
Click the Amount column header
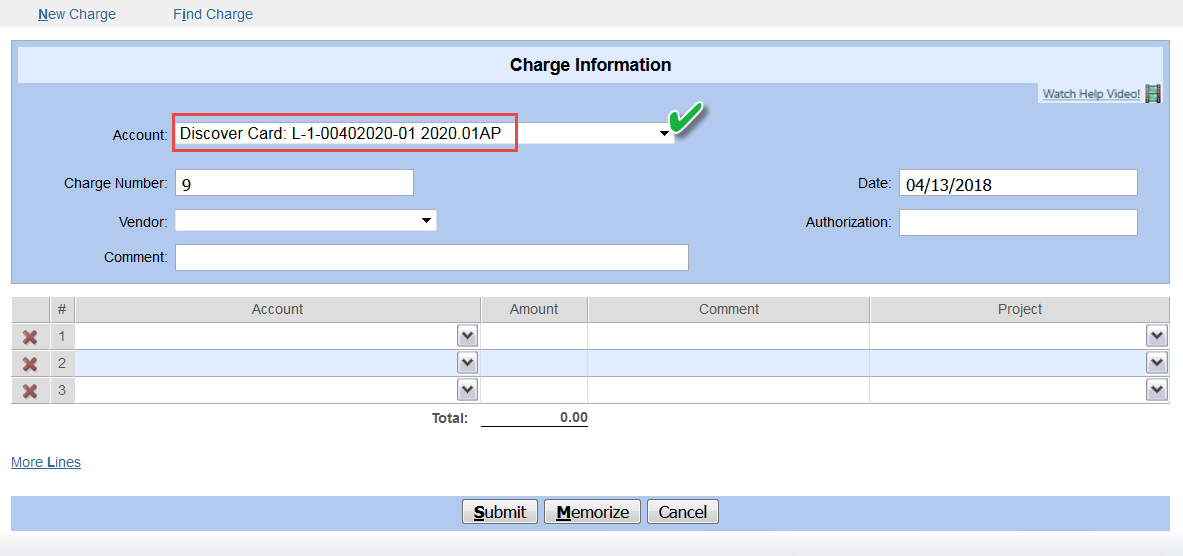[534, 309]
